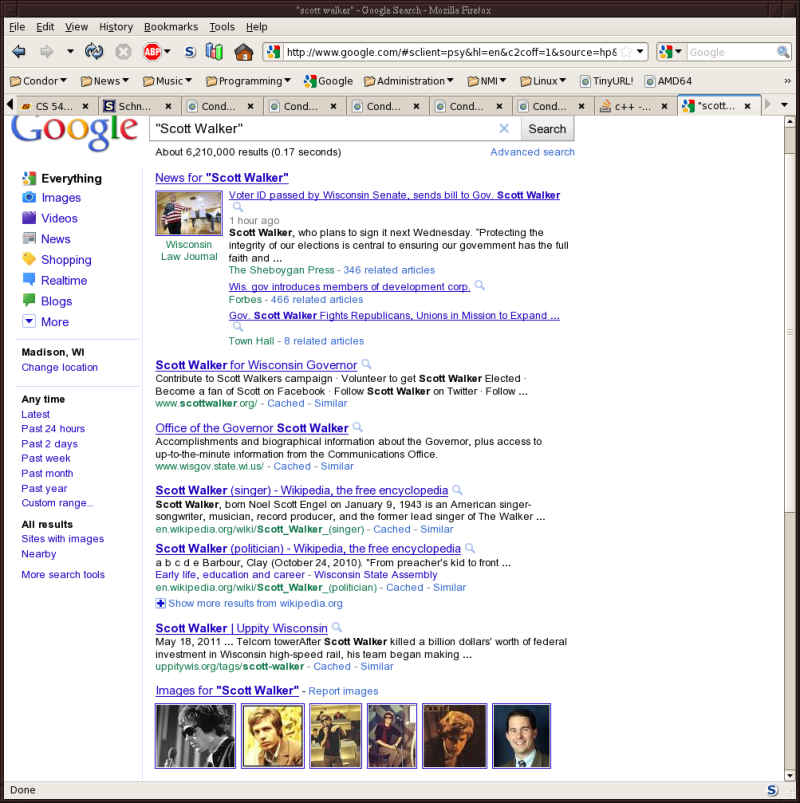Viewport: 800px width, 803px height.
Task: Click the Search button
Action: click(x=547, y=129)
